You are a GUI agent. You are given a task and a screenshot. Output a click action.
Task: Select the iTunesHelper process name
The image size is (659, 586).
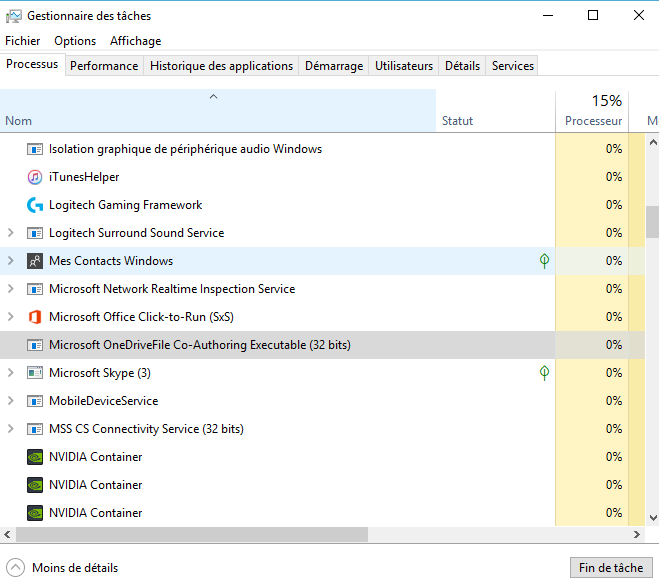point(84,177)
